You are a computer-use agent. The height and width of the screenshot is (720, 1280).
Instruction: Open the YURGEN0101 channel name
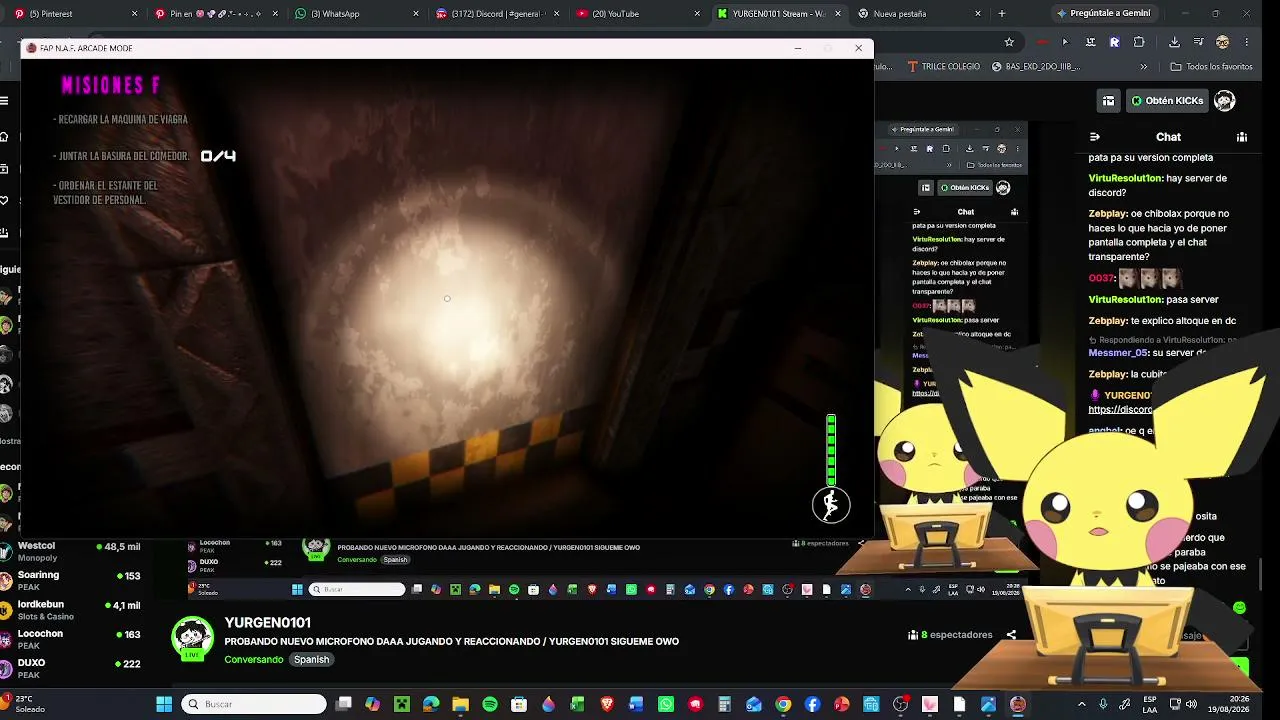[268, 623]
